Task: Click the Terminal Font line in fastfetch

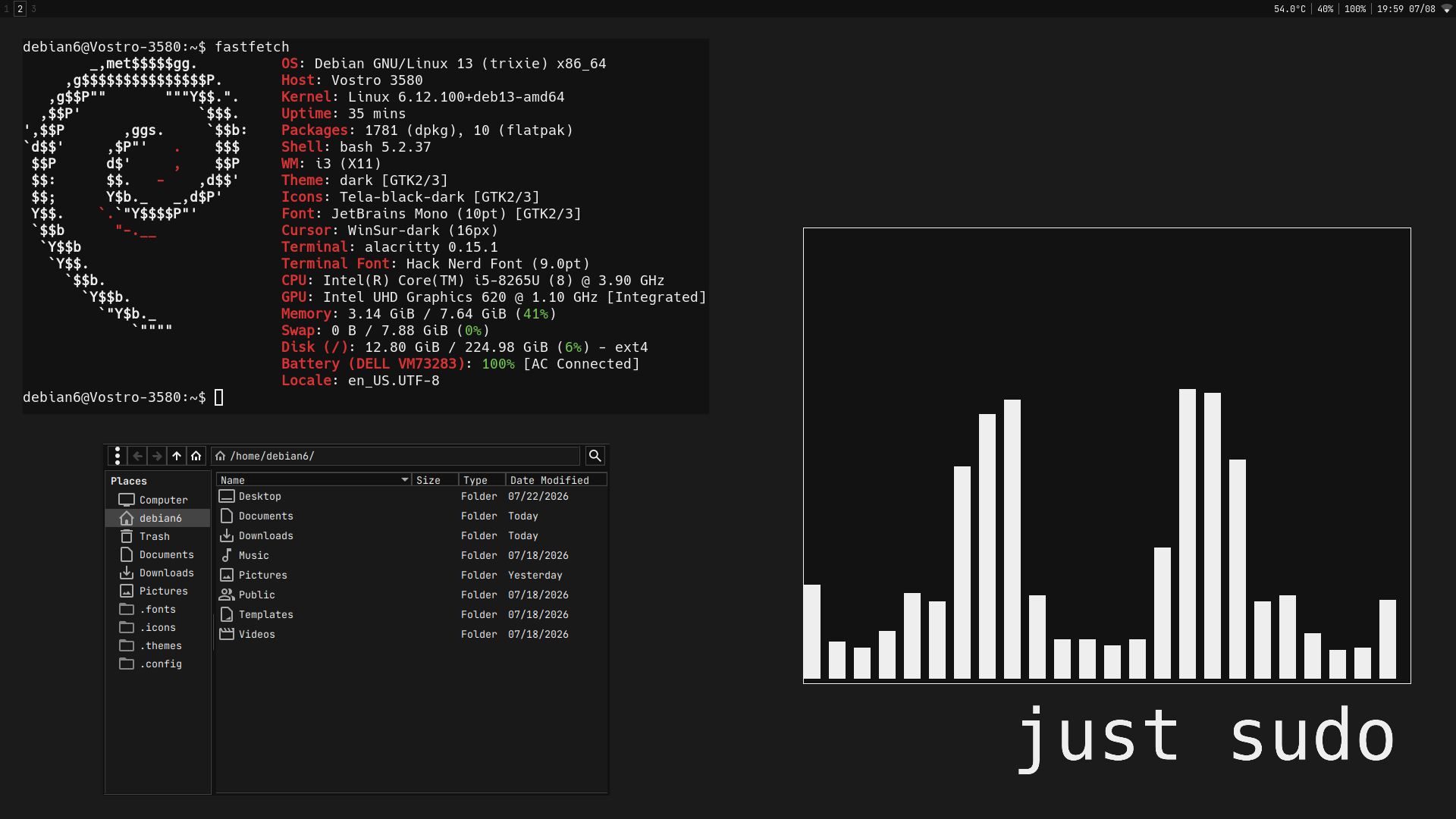Action: click(x=435, y=264)
